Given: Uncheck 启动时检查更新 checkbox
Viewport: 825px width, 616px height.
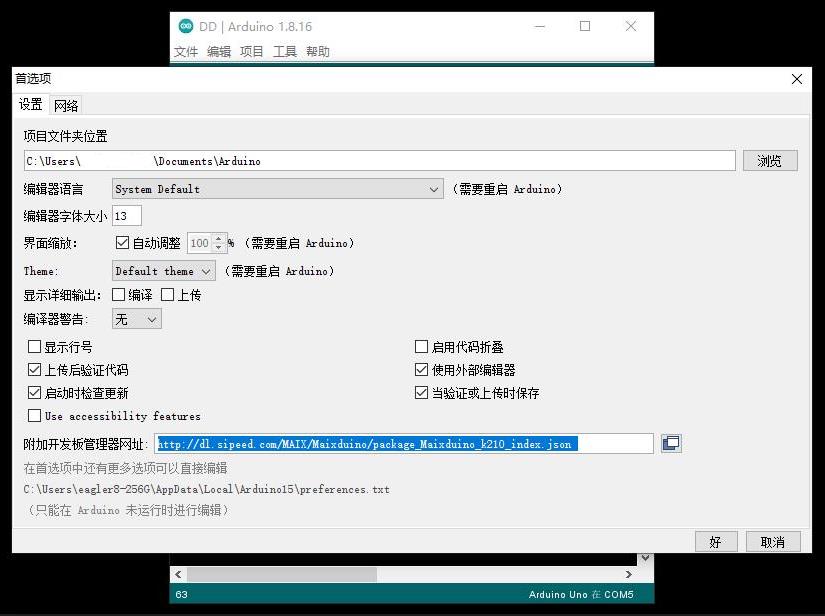Looking at the screenshot, I should pyautogui.click(x=34, y=393).
